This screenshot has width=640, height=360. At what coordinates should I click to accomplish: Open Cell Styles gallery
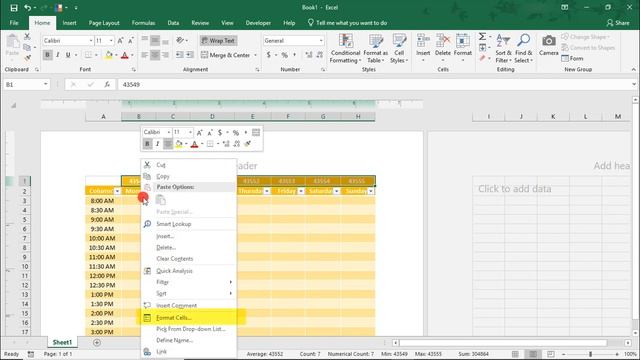click(x=399, y=49)
